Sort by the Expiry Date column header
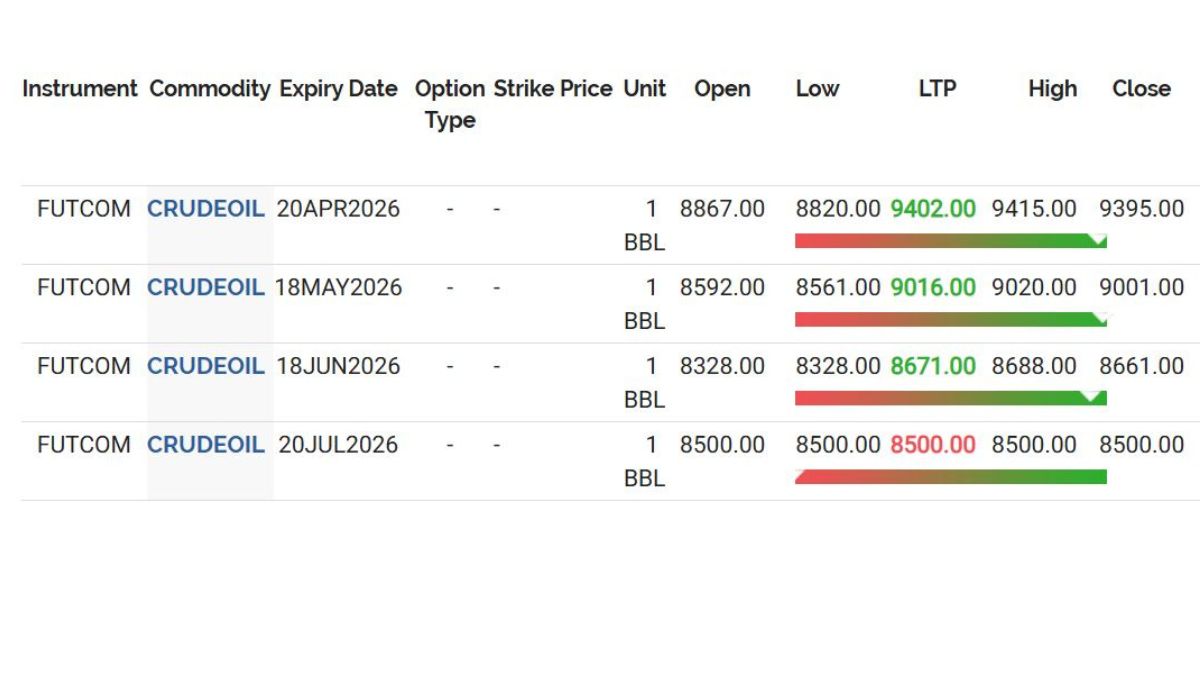 point(338,89)
